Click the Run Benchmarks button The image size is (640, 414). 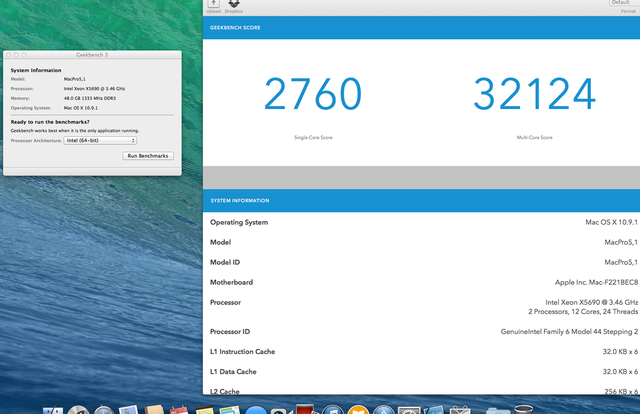tap(148, 156)
